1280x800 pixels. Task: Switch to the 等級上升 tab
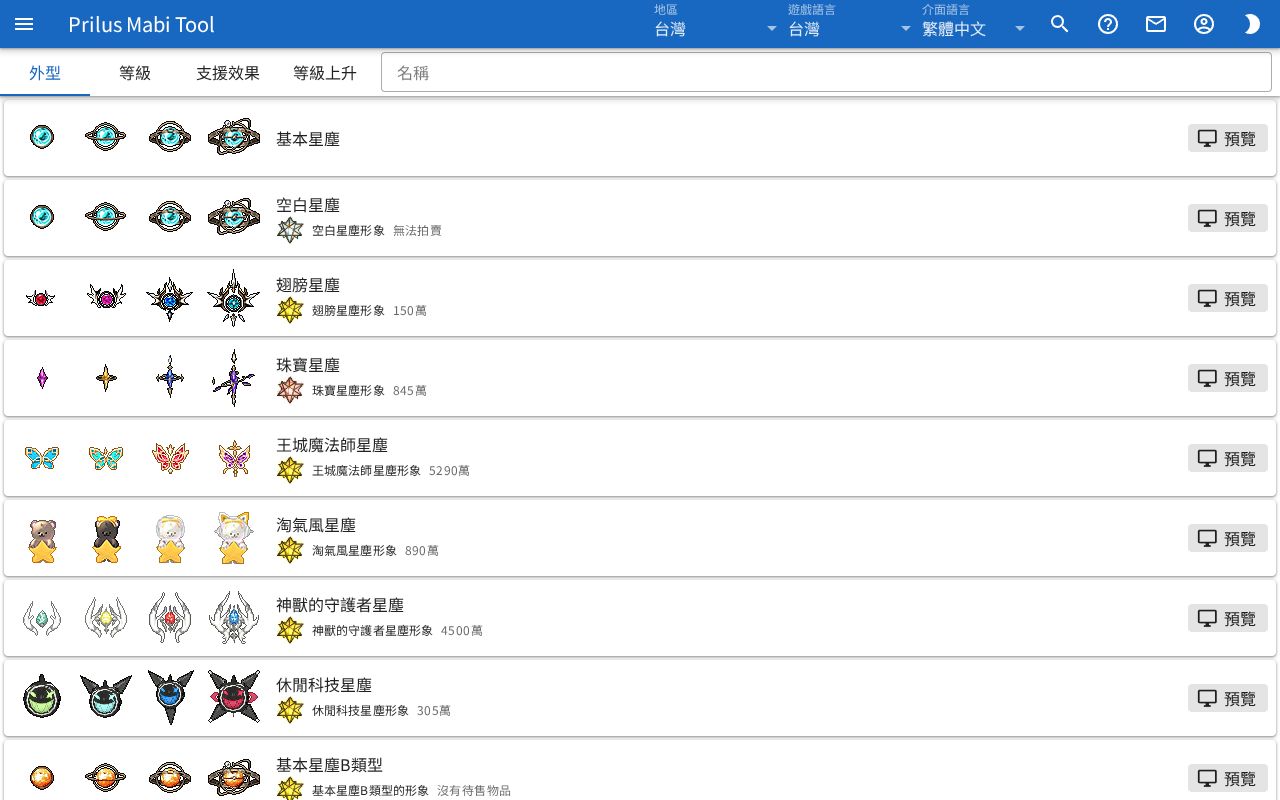(x=325, y=72)
